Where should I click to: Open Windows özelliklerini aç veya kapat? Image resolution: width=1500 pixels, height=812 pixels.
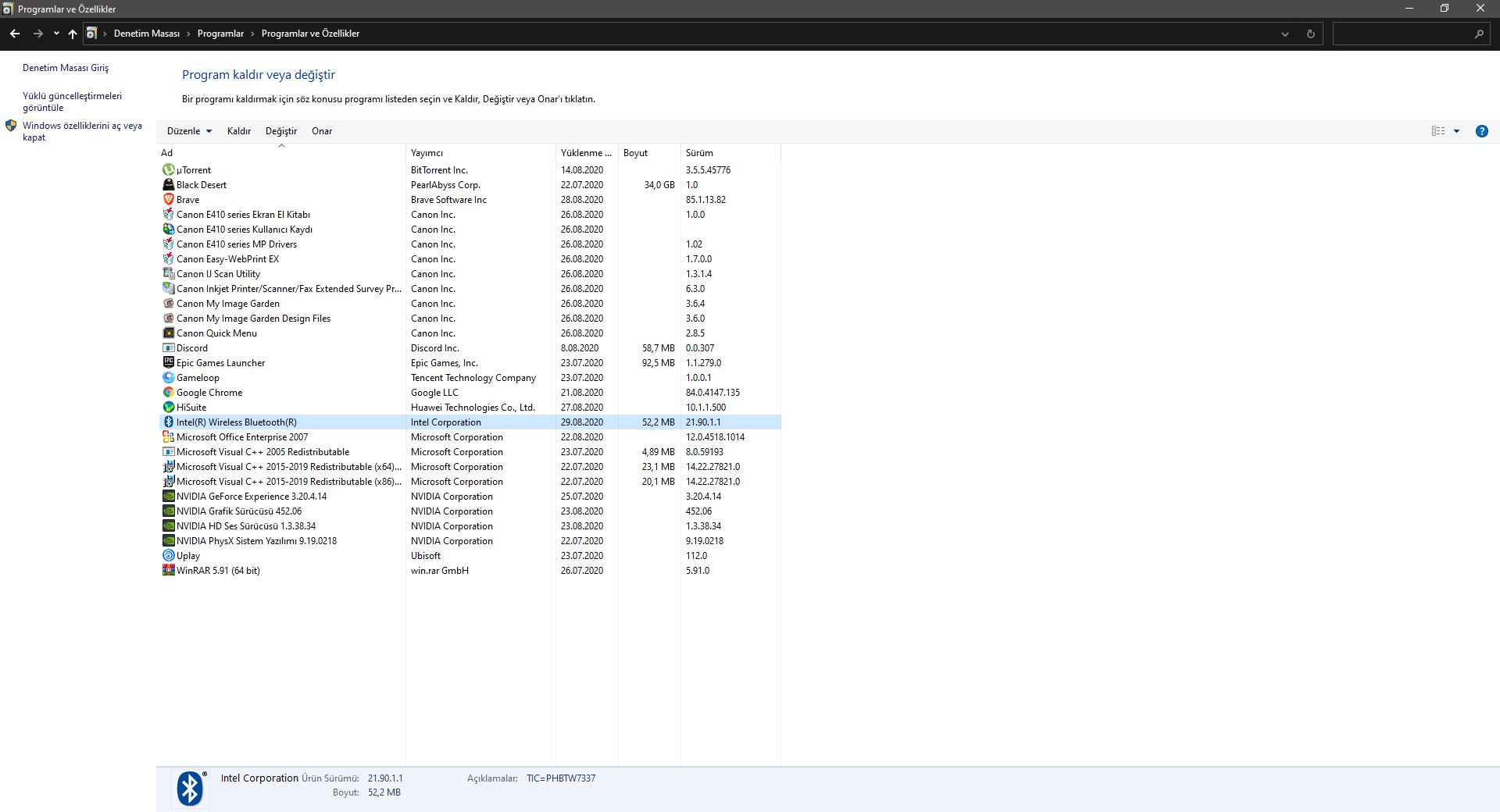(x=82, y=131)
